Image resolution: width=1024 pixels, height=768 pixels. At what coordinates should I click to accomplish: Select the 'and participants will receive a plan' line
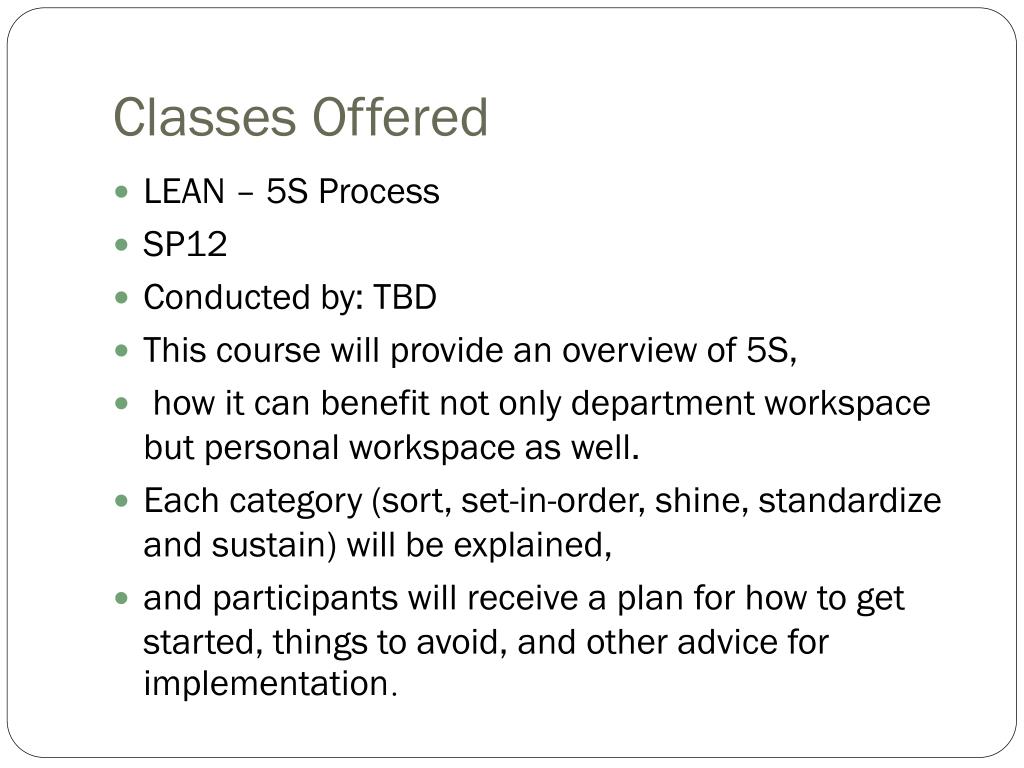(x=524, y=598)
